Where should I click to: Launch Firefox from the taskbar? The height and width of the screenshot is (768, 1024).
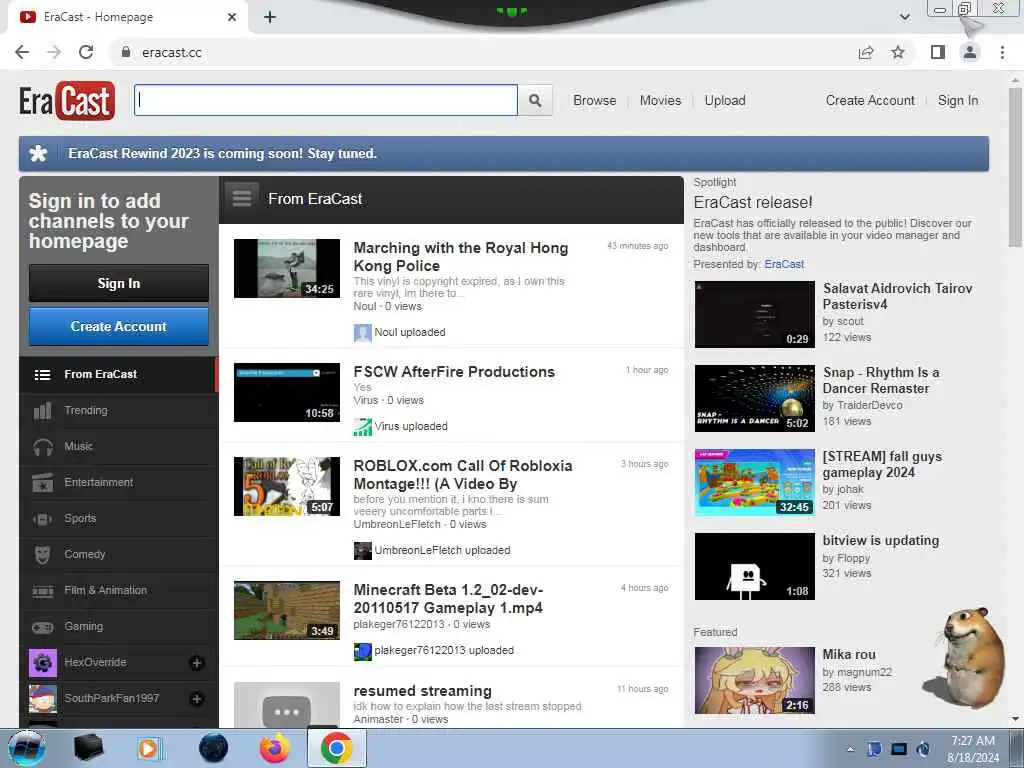pos(275,748)
